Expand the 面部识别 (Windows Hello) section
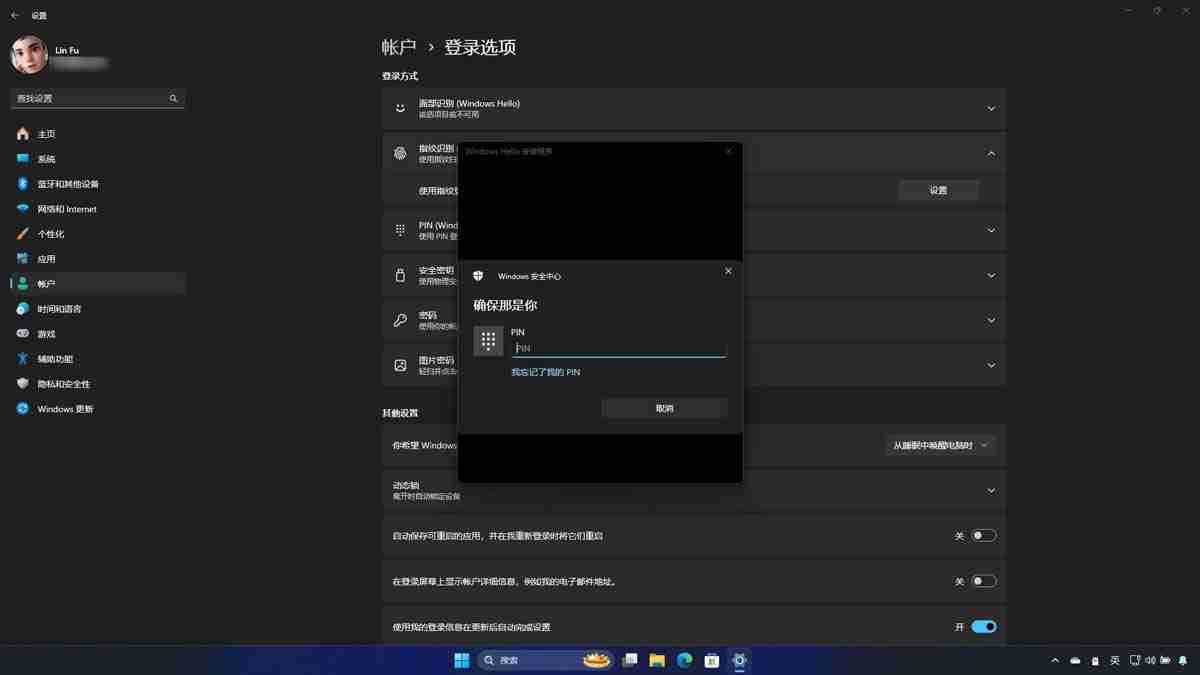Viewport: 1200px width, 675px height. click(990, 108)
